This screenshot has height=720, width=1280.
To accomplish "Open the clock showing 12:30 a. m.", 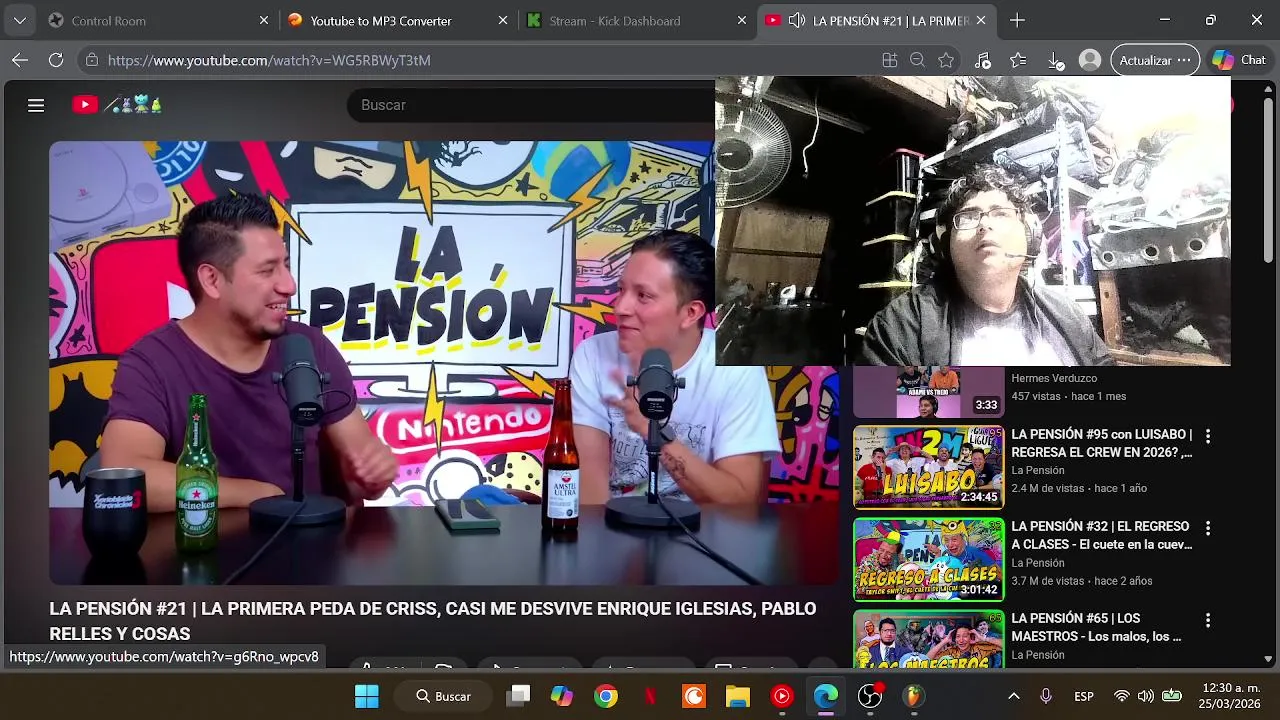I will [x=1228, y=696].
